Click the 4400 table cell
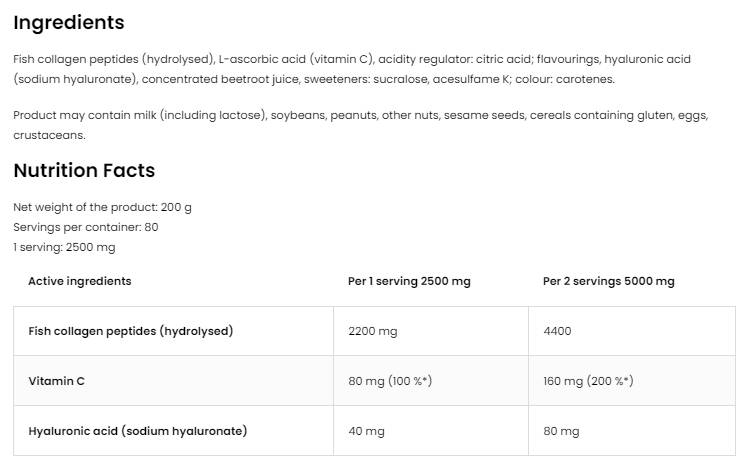This screenshot has height=472, width=754. click(x=557, y=331)
